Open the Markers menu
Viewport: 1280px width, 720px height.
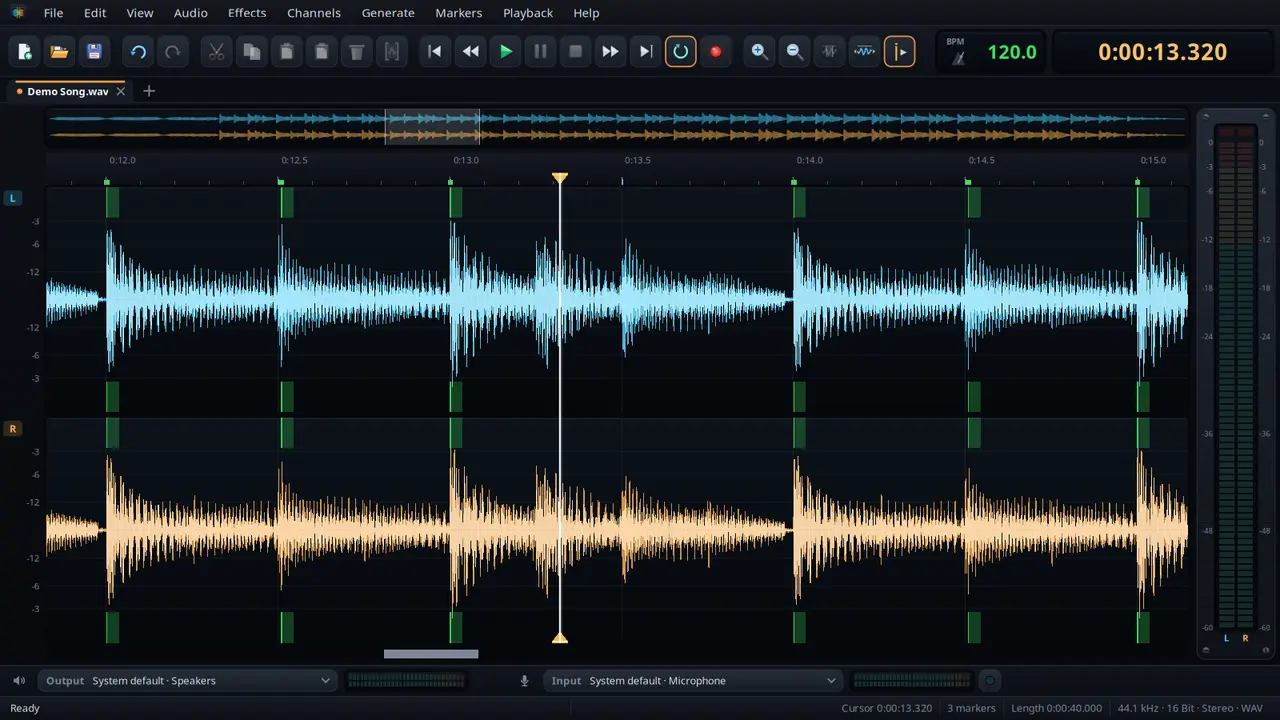459,13
